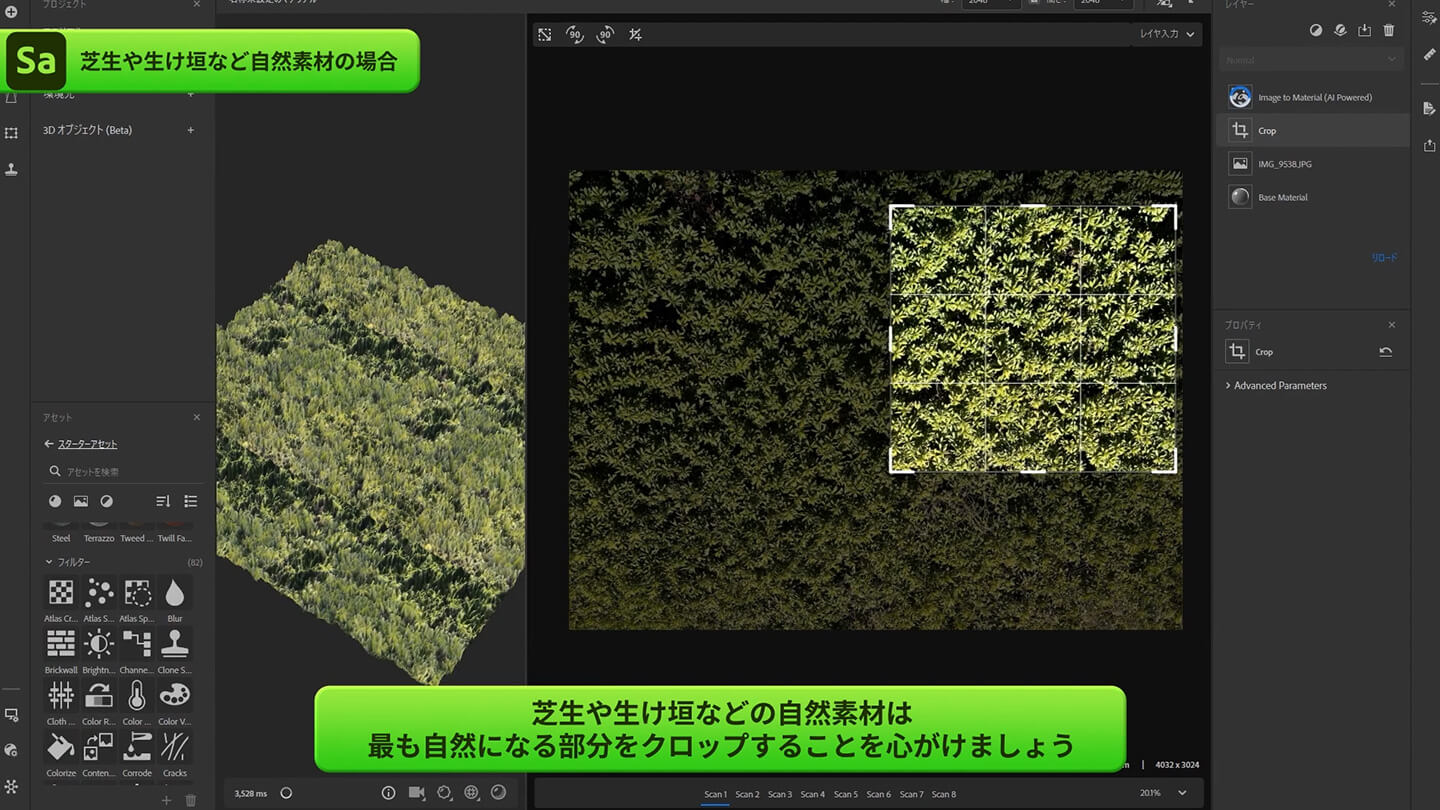This screenshot has width=1440, height=810.
Task: Open the viewport info icon
Action: point(388,793)
